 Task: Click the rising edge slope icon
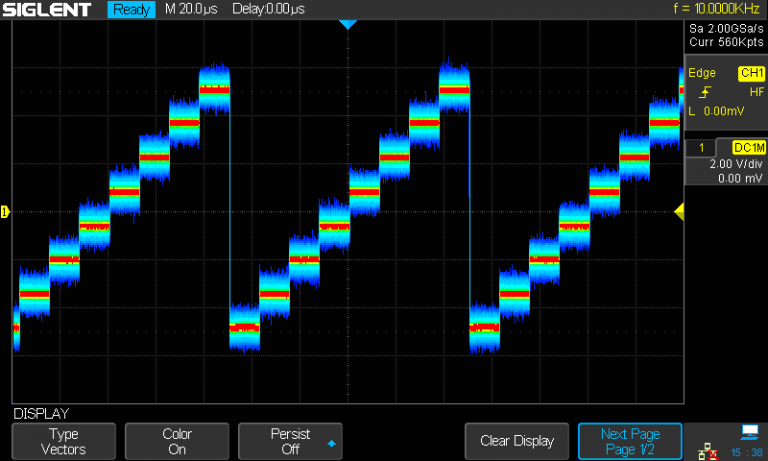(x=706, y=92)
